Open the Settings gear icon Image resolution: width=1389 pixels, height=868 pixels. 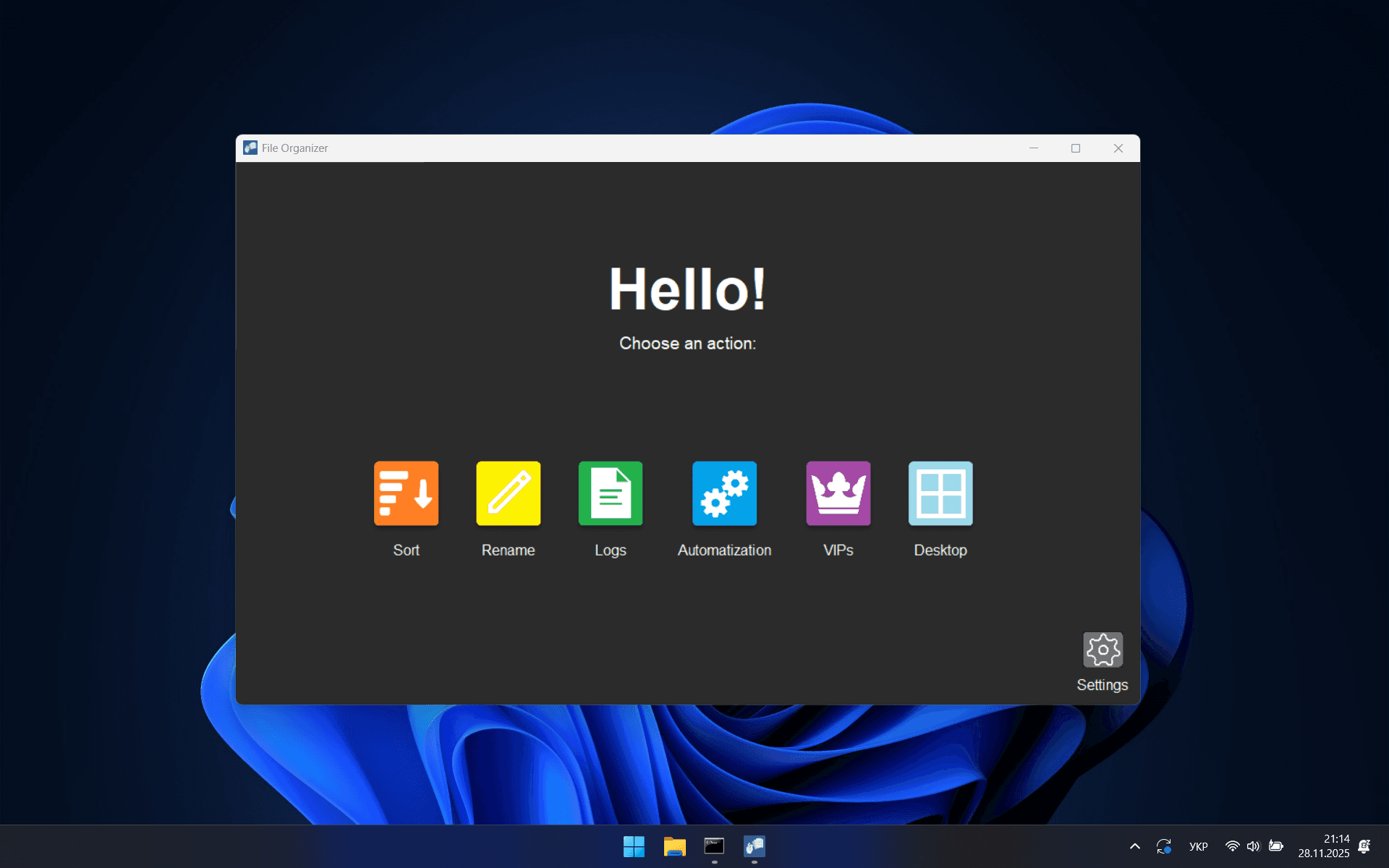tap(1102, 650)
